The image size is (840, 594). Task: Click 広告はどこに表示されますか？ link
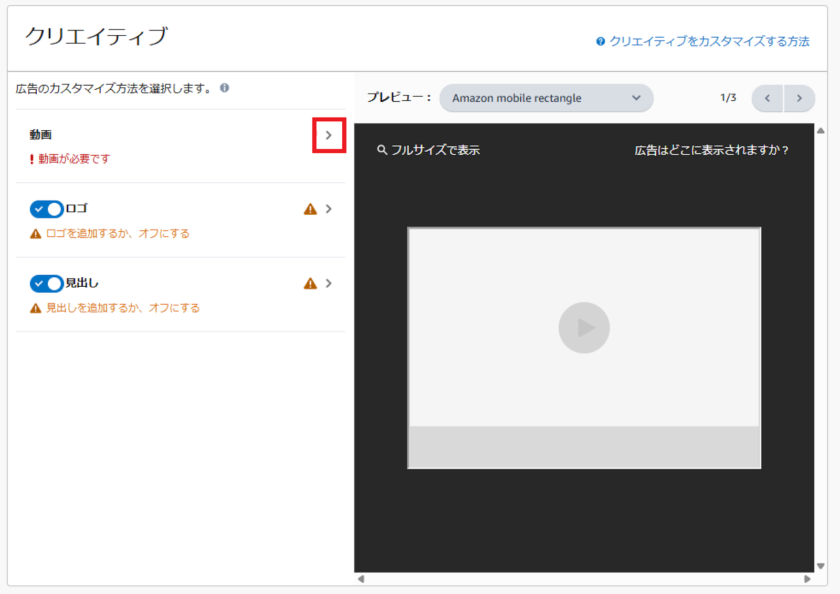coord(711,150)
